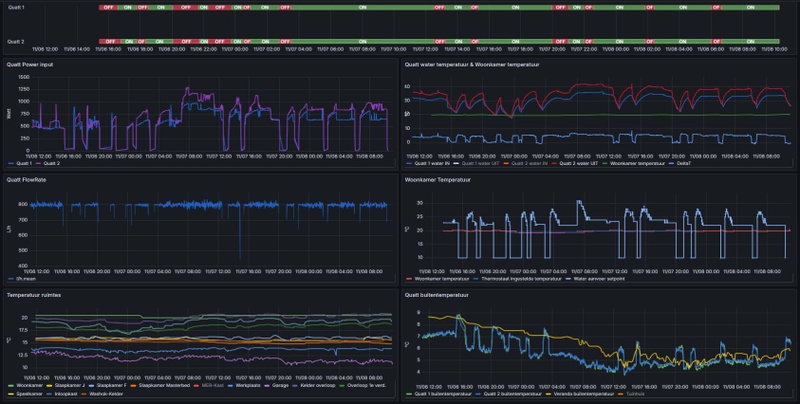
Task: Click Woonkamer legend color swatch in Temperatuur ruimtes
Action: (x=12, y=386)
